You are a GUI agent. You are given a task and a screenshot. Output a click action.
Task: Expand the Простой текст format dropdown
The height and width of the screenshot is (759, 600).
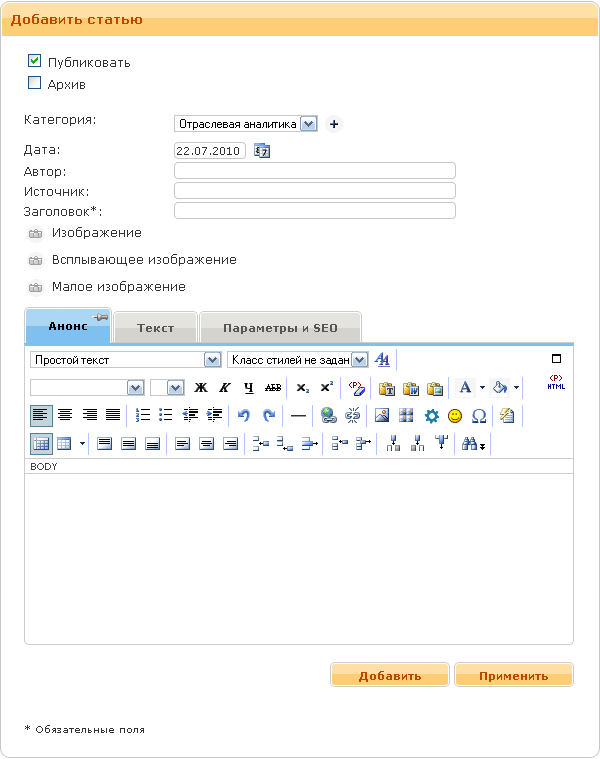tap(211, 360)
